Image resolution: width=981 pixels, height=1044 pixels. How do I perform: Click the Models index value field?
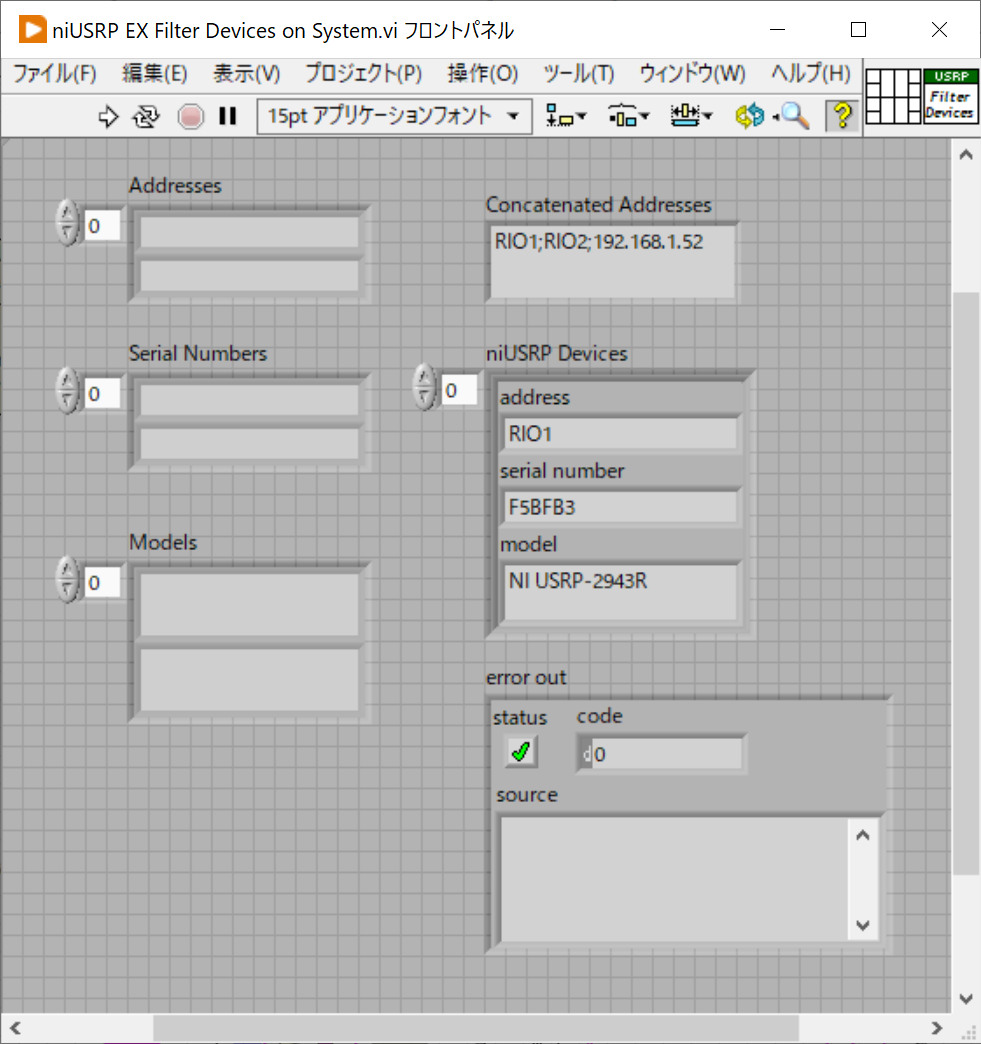pos(102,583)
